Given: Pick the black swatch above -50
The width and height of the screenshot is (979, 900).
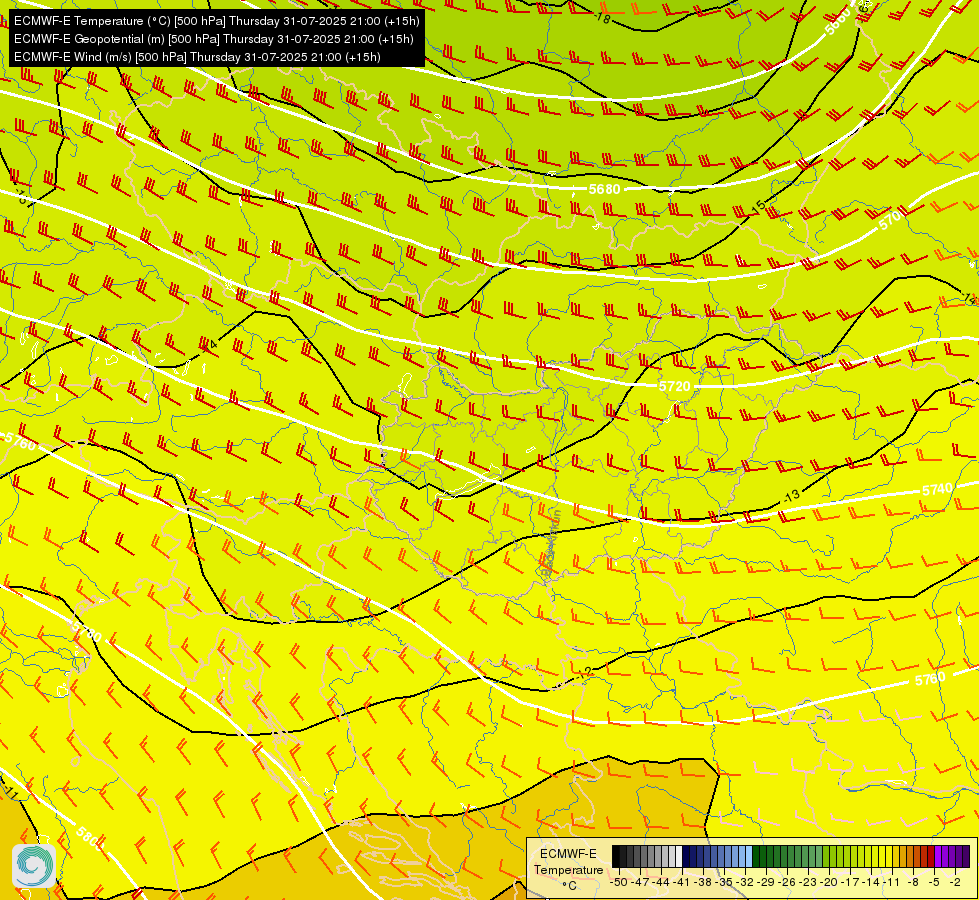Looking at the screenshot, I should (616, 857).
